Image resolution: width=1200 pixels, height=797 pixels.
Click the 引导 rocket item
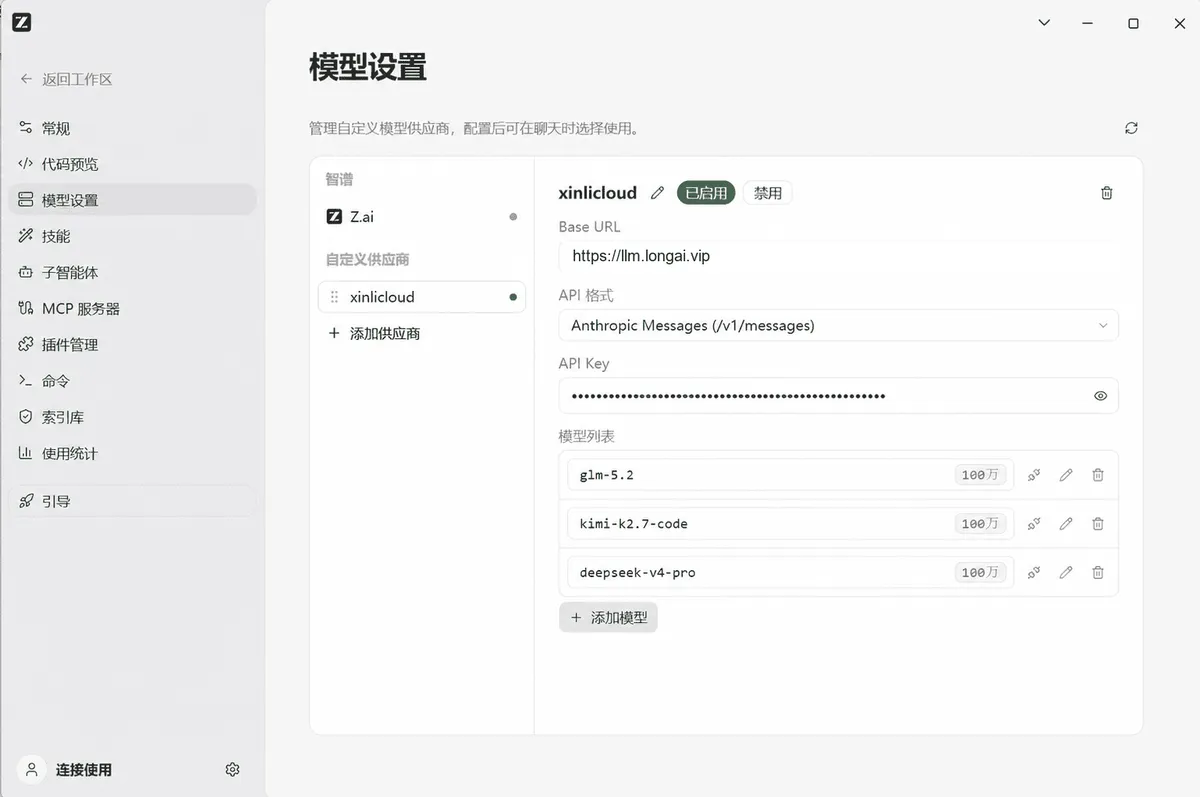tap(132, 501)
